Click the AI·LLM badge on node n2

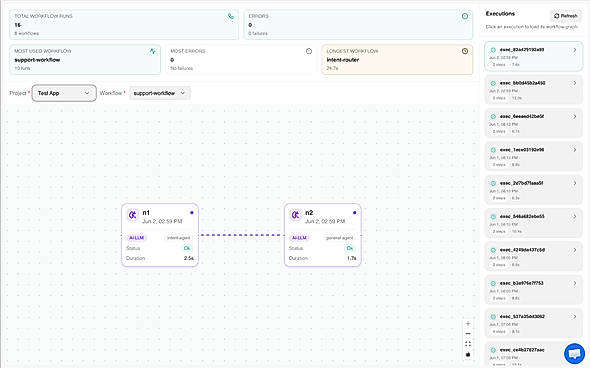[x=299, y=238]
